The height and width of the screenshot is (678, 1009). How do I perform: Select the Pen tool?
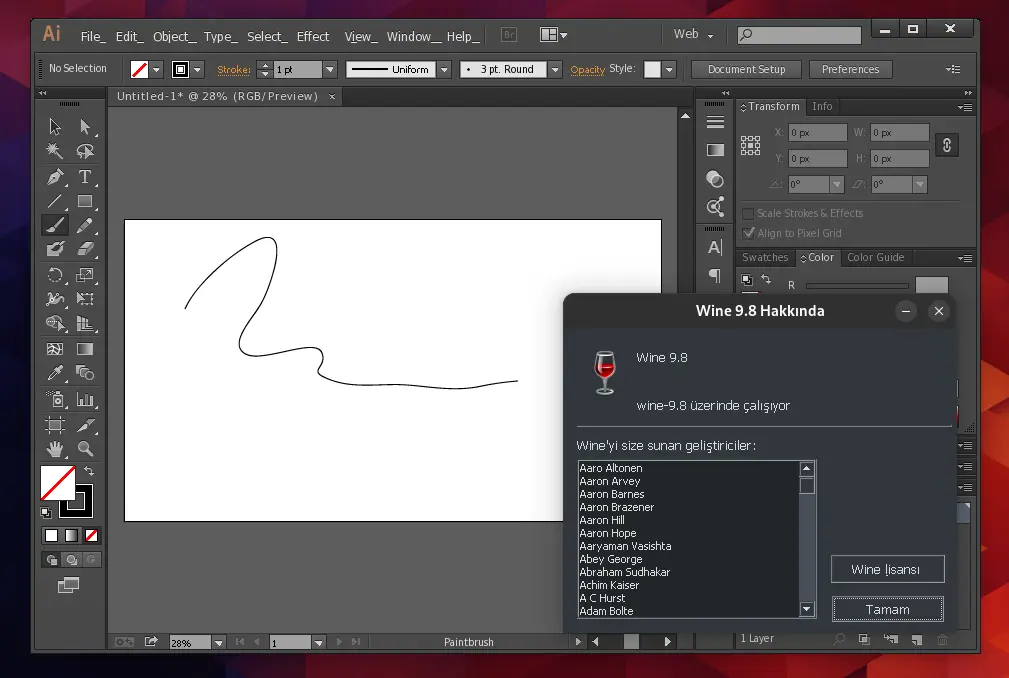point(55,176)
